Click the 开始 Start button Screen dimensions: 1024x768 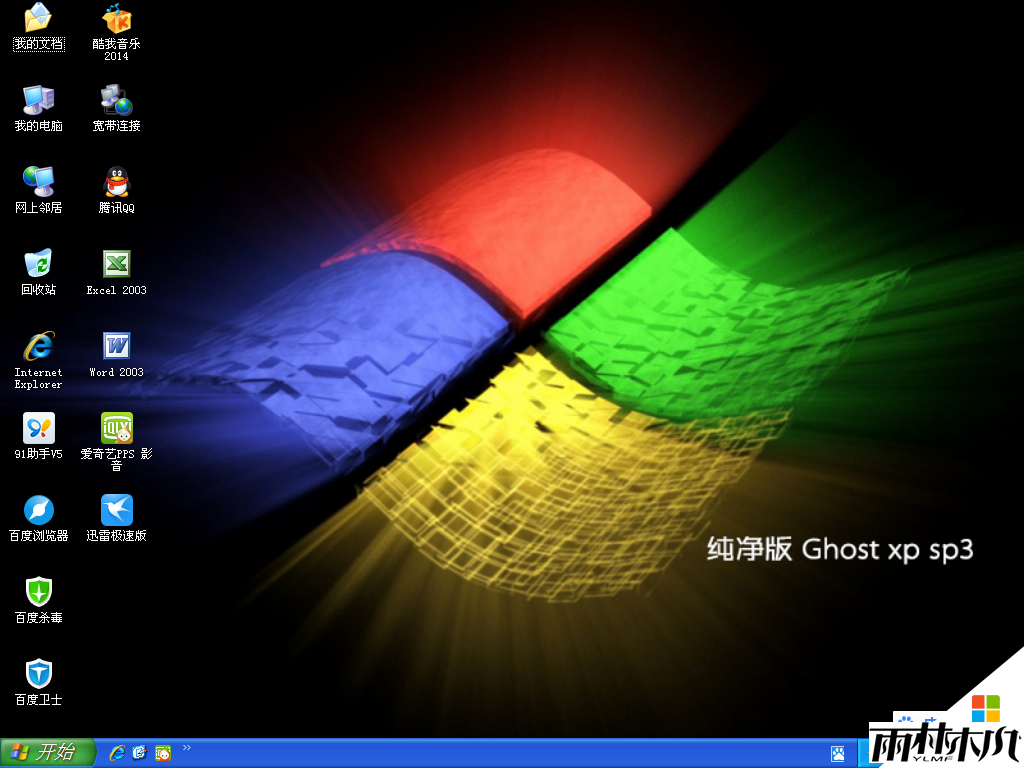[x=46, y=753]
